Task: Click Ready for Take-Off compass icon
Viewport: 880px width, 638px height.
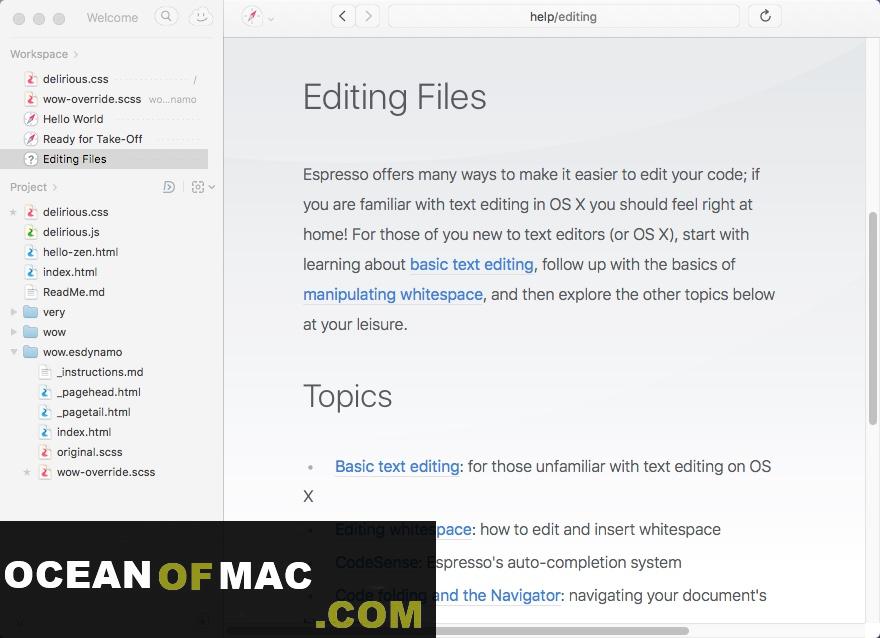Action: click(31, 139)
